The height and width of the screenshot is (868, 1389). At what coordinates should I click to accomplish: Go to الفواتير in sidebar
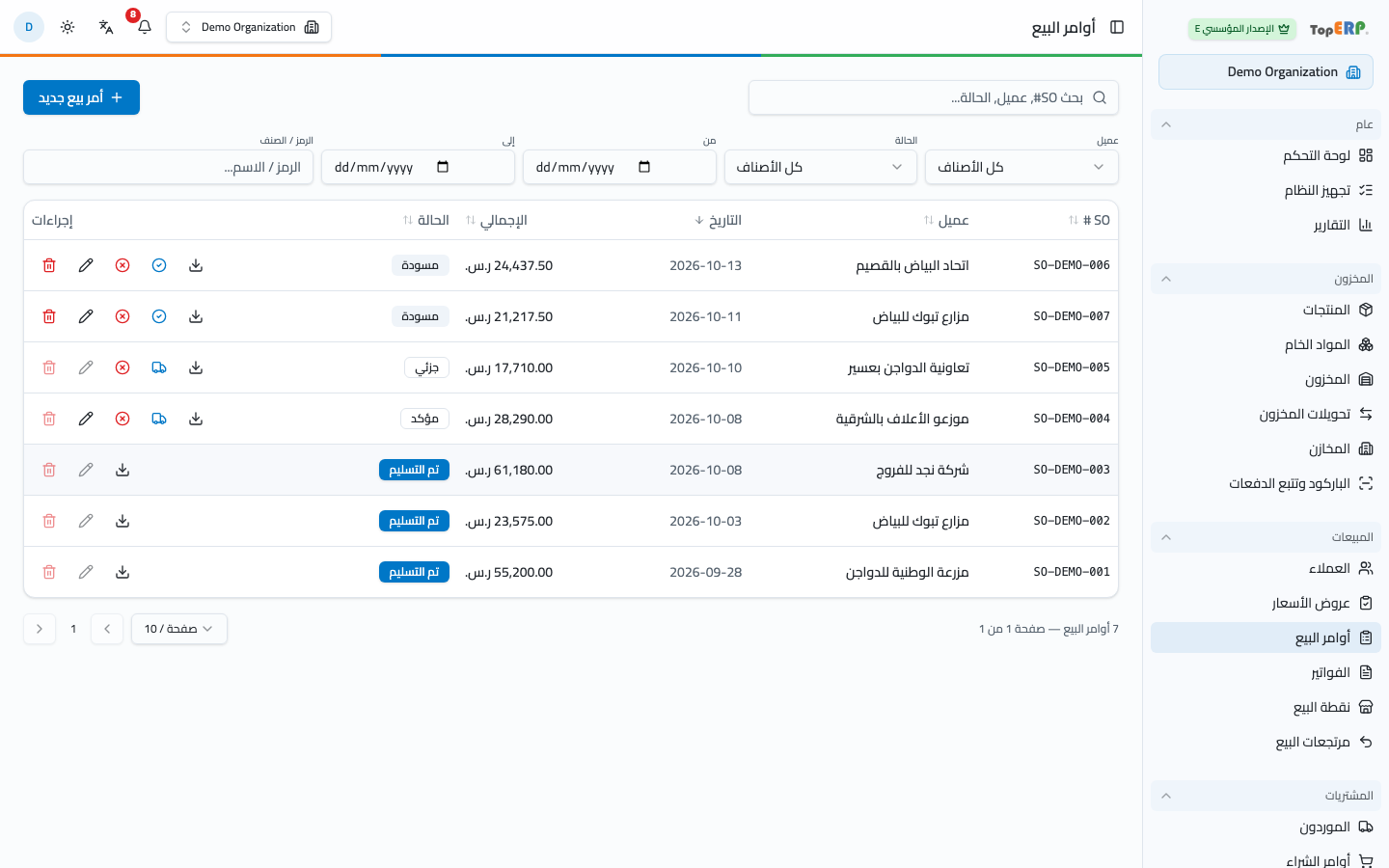[x=1266, y=672]
